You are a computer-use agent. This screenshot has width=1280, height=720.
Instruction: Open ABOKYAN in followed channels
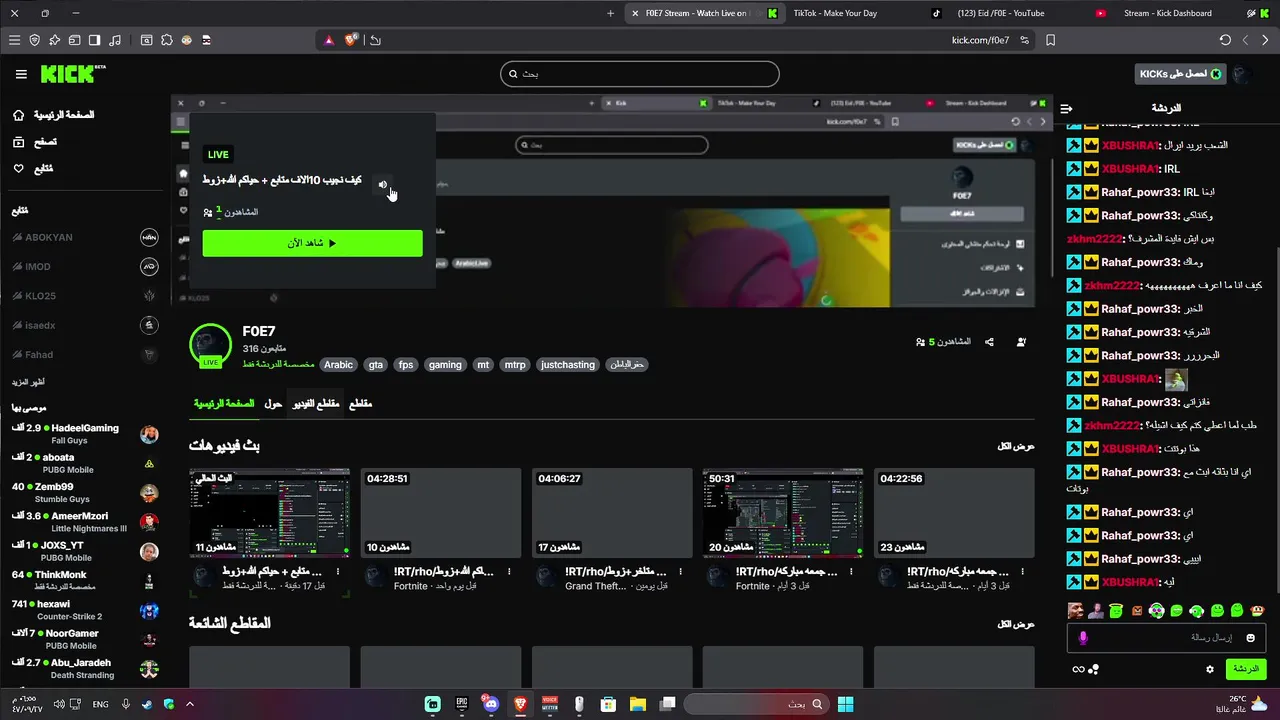(85, 238)
